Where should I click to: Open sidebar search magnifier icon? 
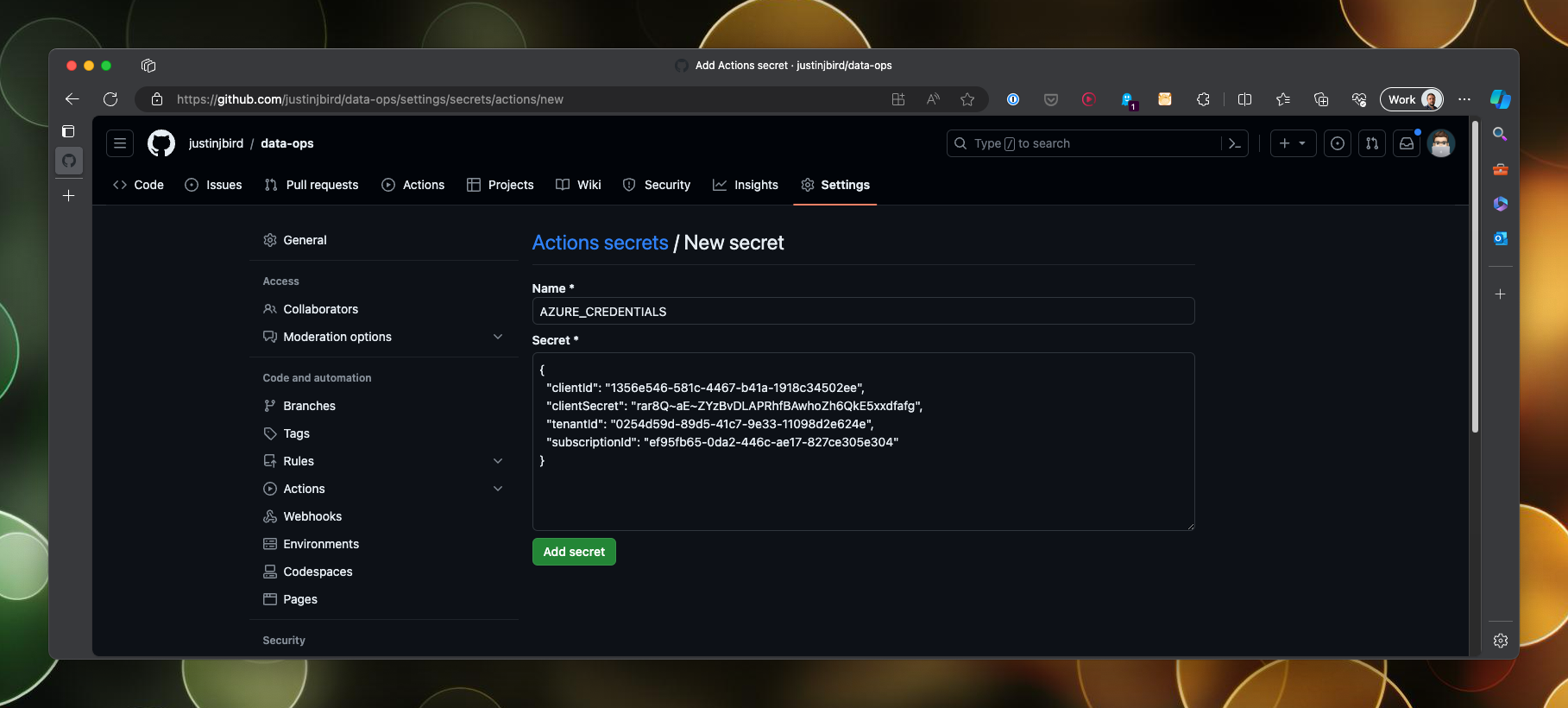[1501, 134]
